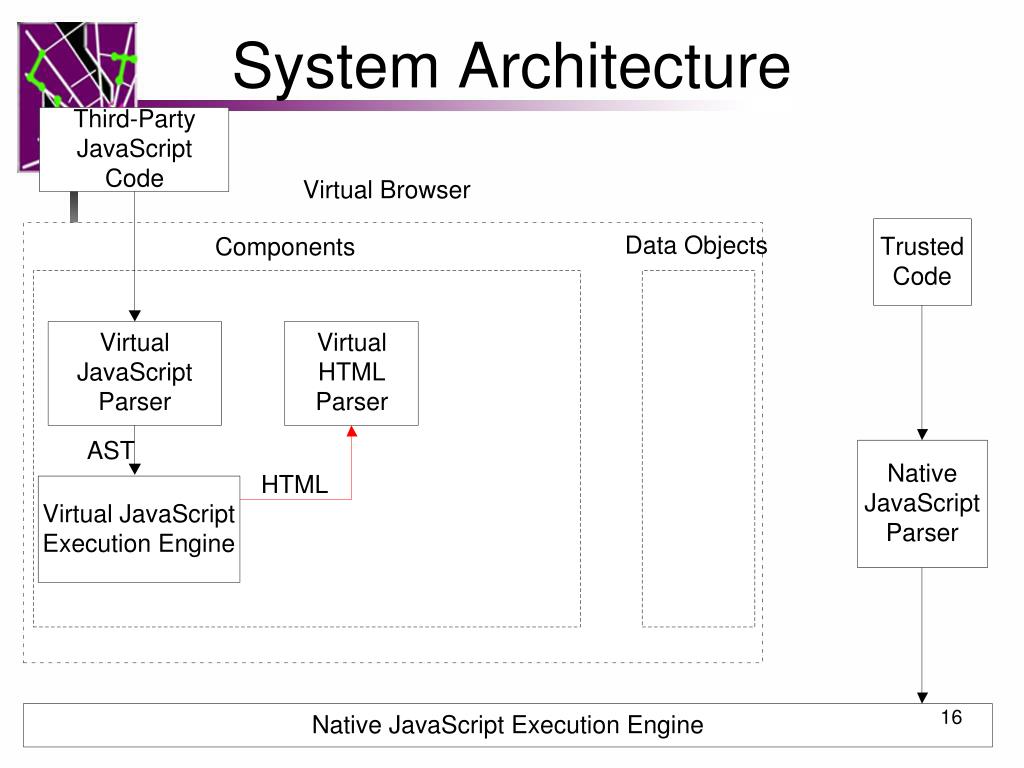Screen dimensions: 1024x768
Task: Select the 'Native JavaScript Parser' box
Action: [922, 504]
